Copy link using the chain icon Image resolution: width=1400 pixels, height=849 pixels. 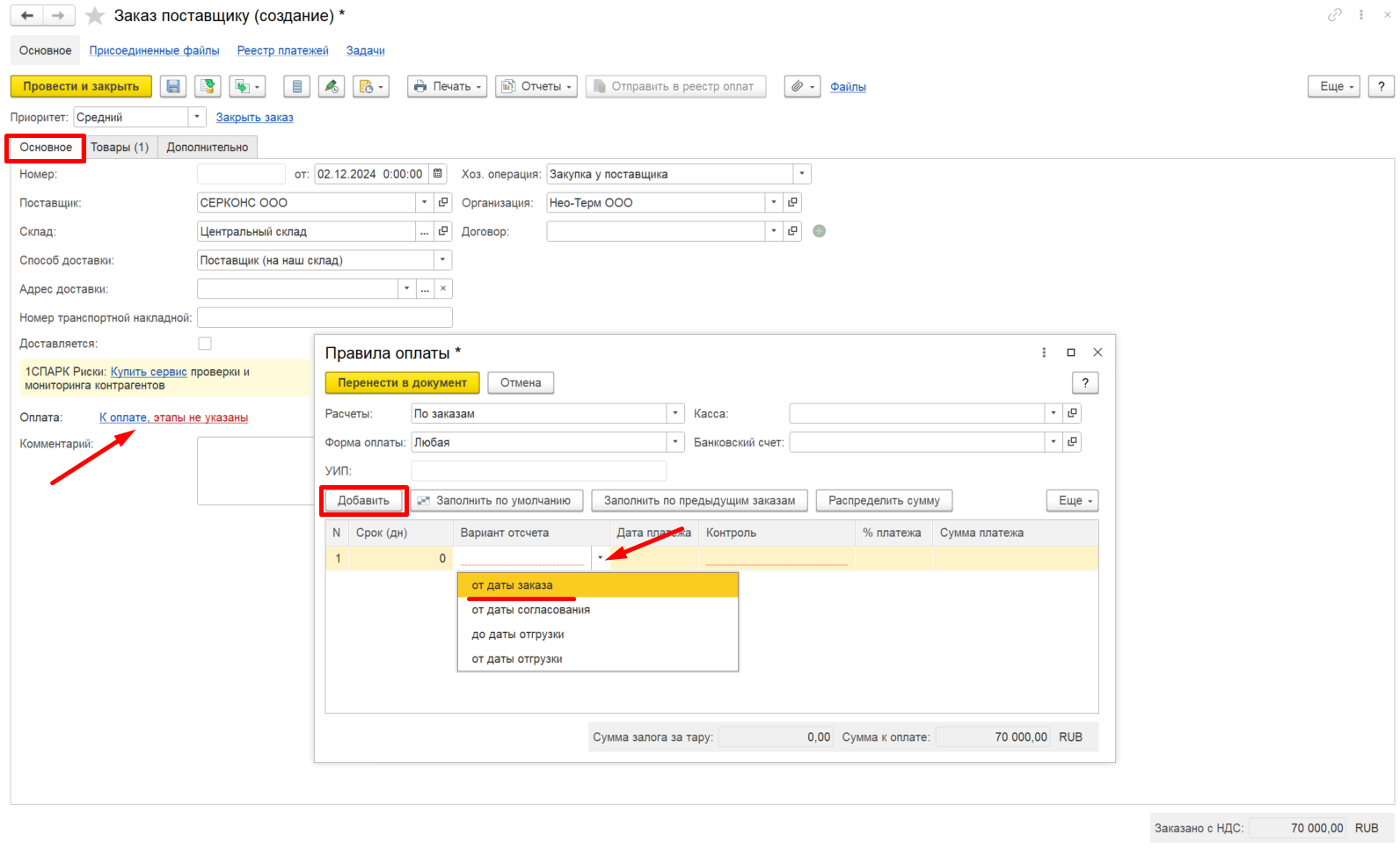(x=1335, y=15)
